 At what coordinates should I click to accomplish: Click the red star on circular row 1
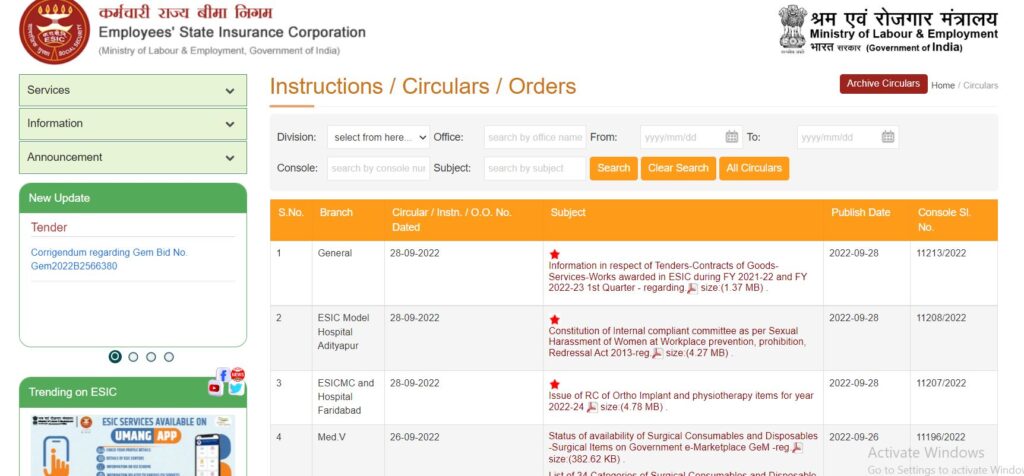point(554,254)
